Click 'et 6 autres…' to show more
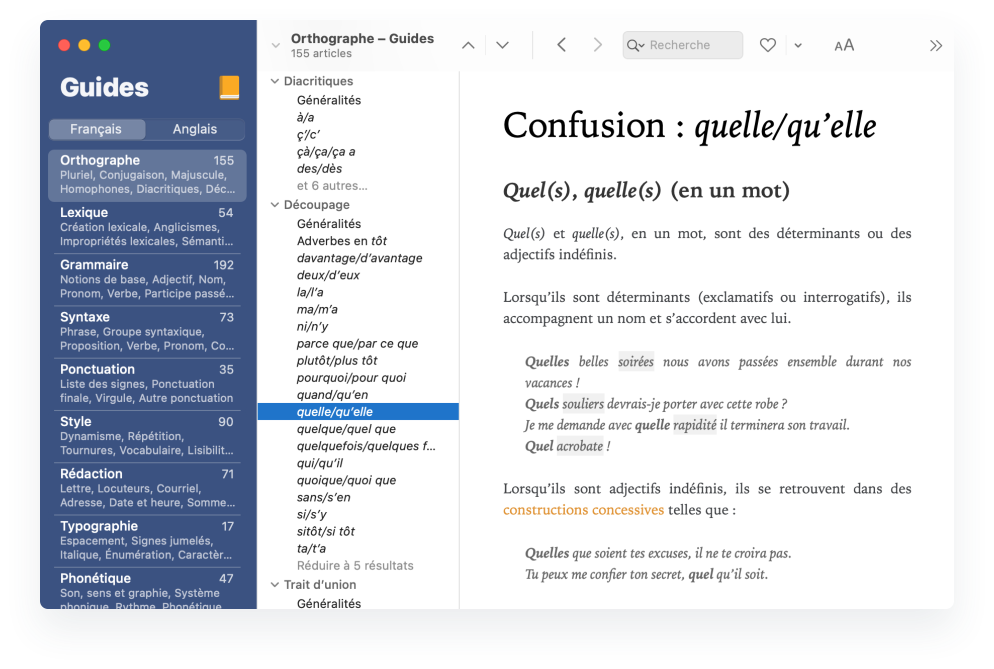 332,186
